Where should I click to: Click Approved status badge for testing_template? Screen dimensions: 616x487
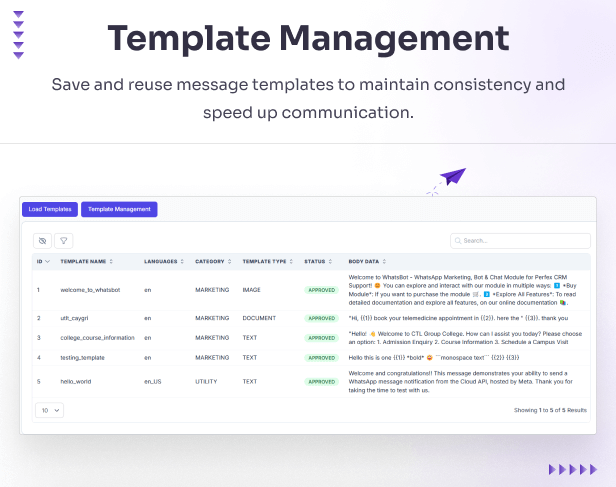tap(322, 357)
